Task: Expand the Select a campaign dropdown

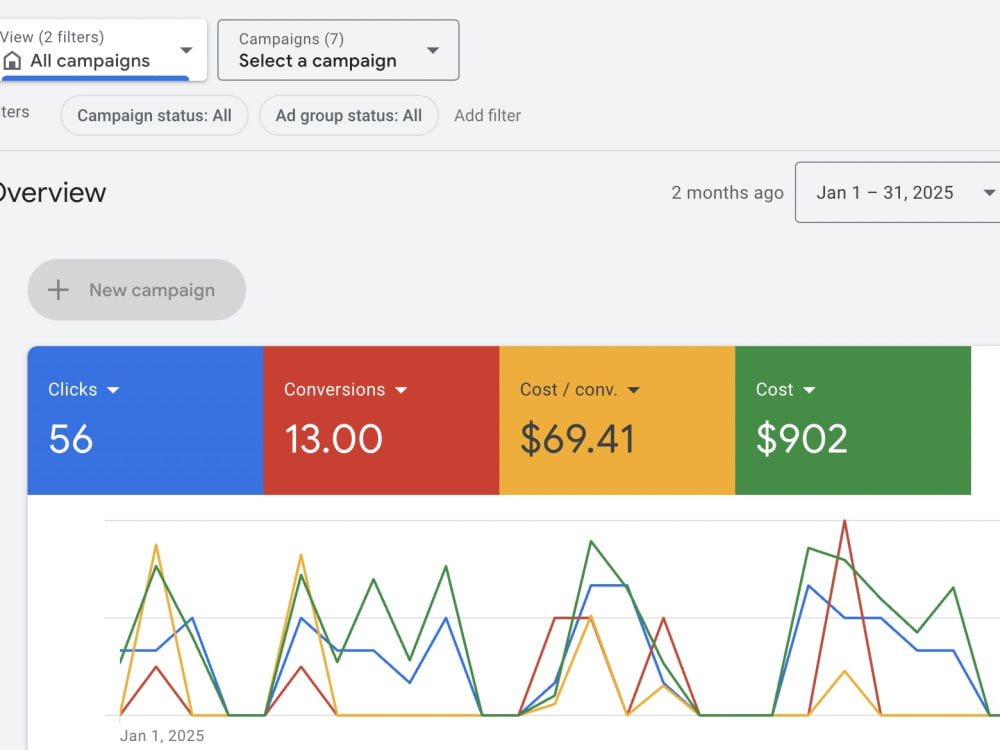Action: click(433, 50)
